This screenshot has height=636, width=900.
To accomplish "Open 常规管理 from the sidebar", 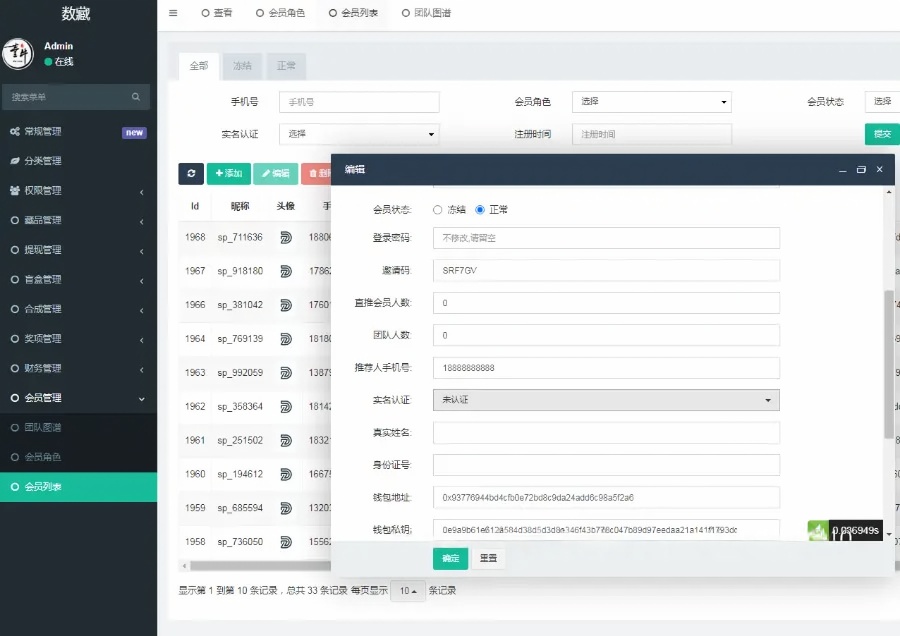I will click(x=43, y=132).
